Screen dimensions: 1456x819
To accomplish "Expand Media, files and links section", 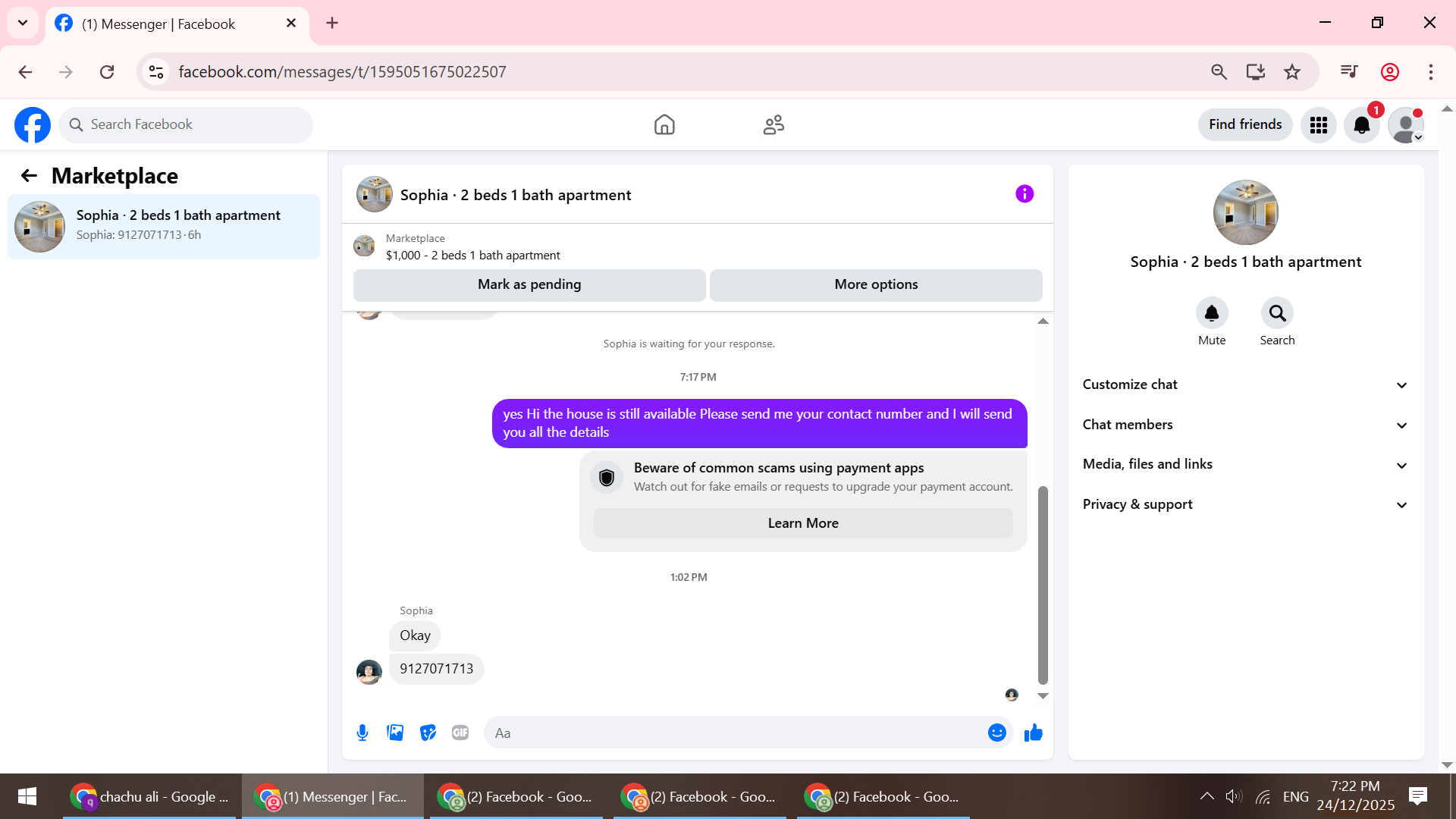I will tap(1245, 464).
